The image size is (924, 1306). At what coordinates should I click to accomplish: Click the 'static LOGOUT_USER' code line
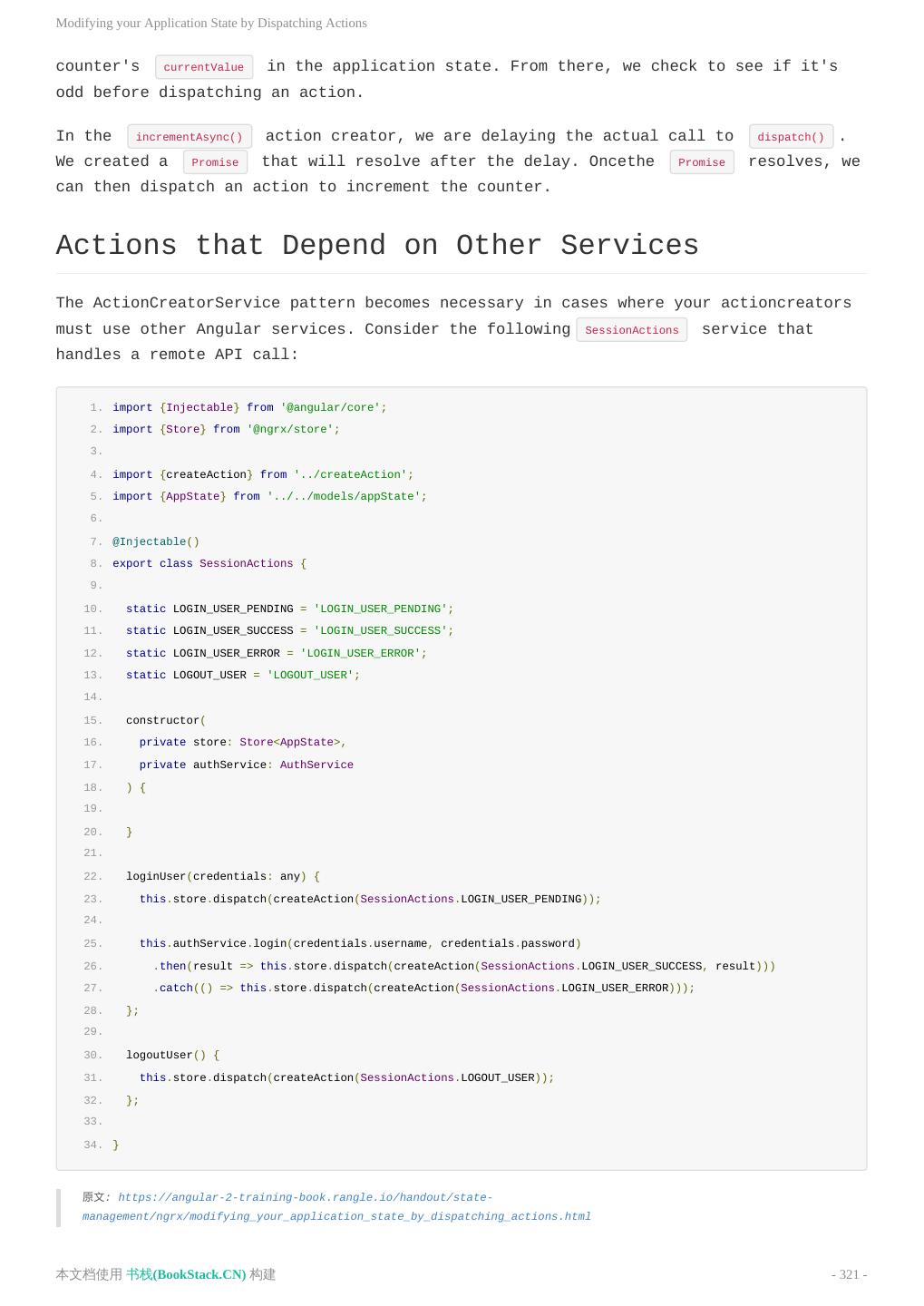pyautogui.click(x=242, y=675)
